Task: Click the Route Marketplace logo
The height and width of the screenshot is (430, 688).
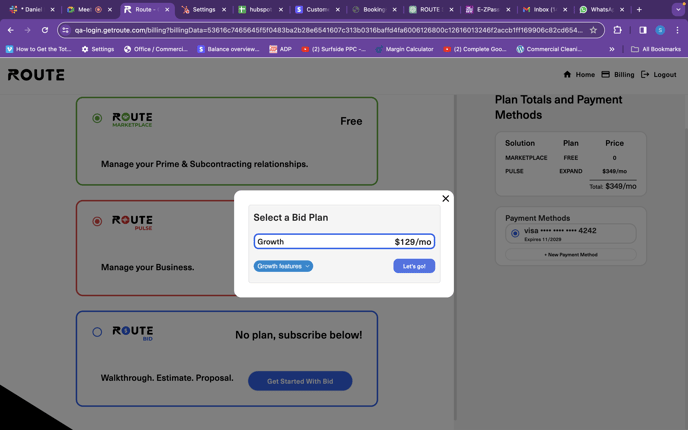Action: [x=132, y=120]
